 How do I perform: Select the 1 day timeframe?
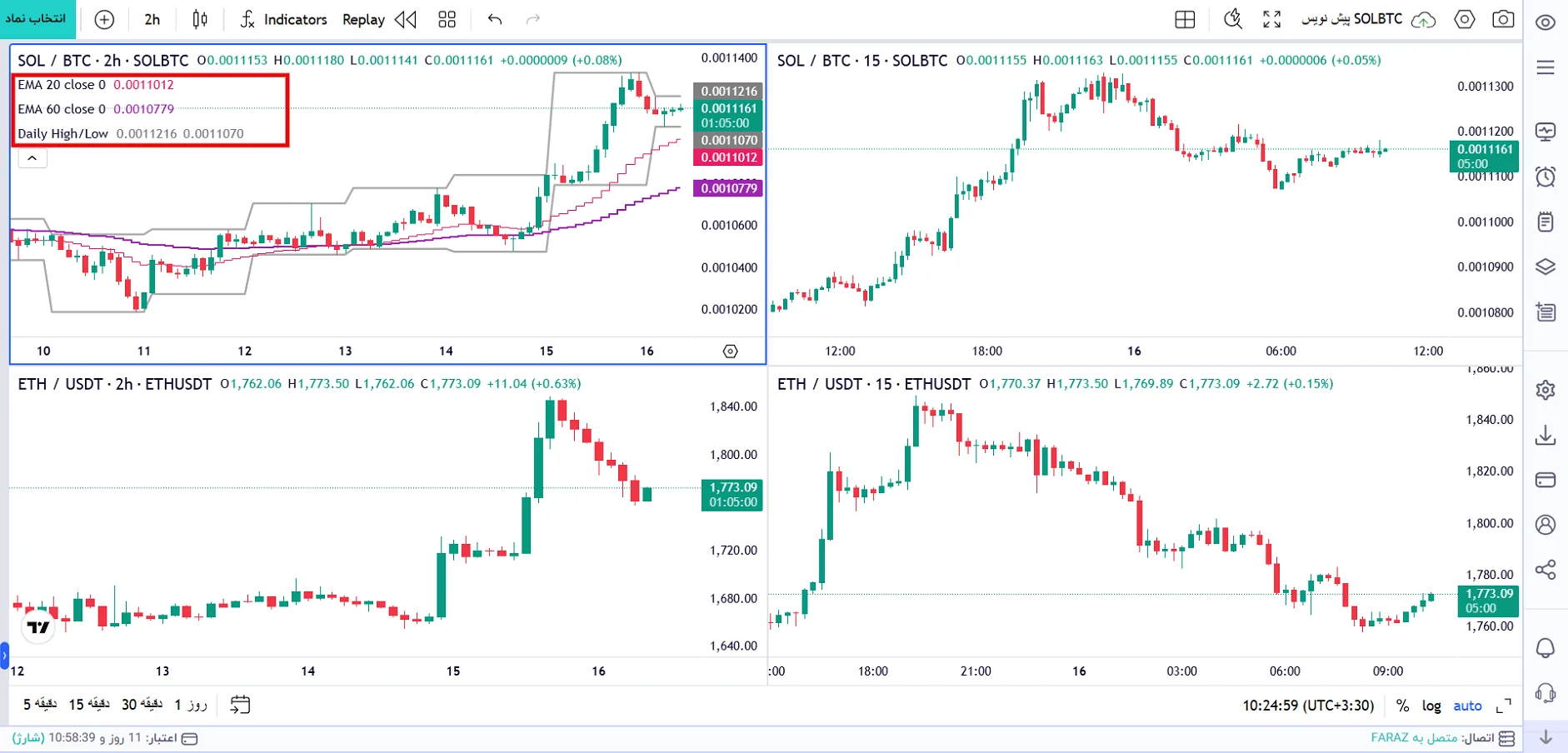click(x=191, y=705)
